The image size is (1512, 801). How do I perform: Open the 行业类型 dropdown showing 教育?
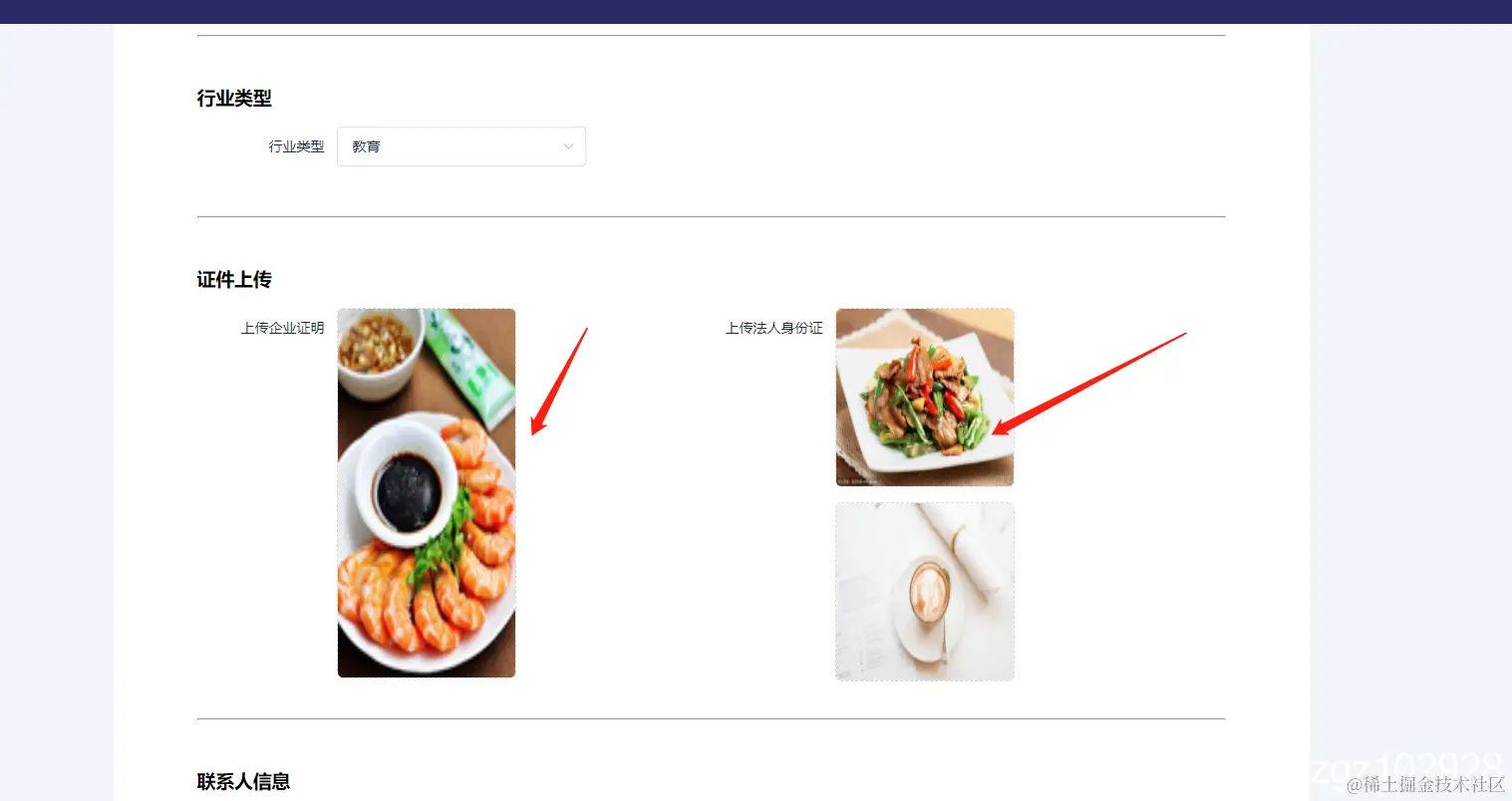[461, 146]
